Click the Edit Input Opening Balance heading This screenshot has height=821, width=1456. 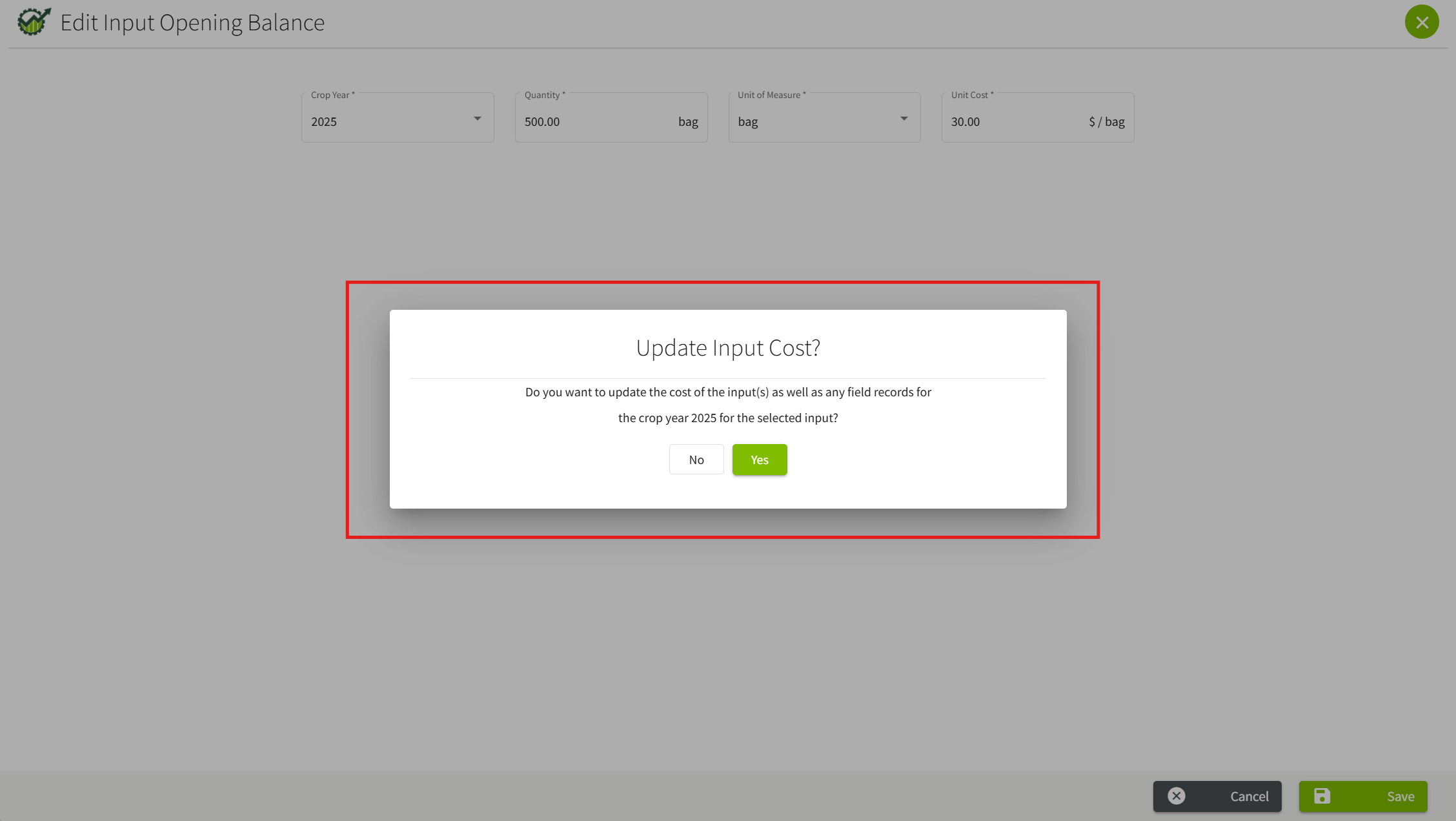[192, 23]
